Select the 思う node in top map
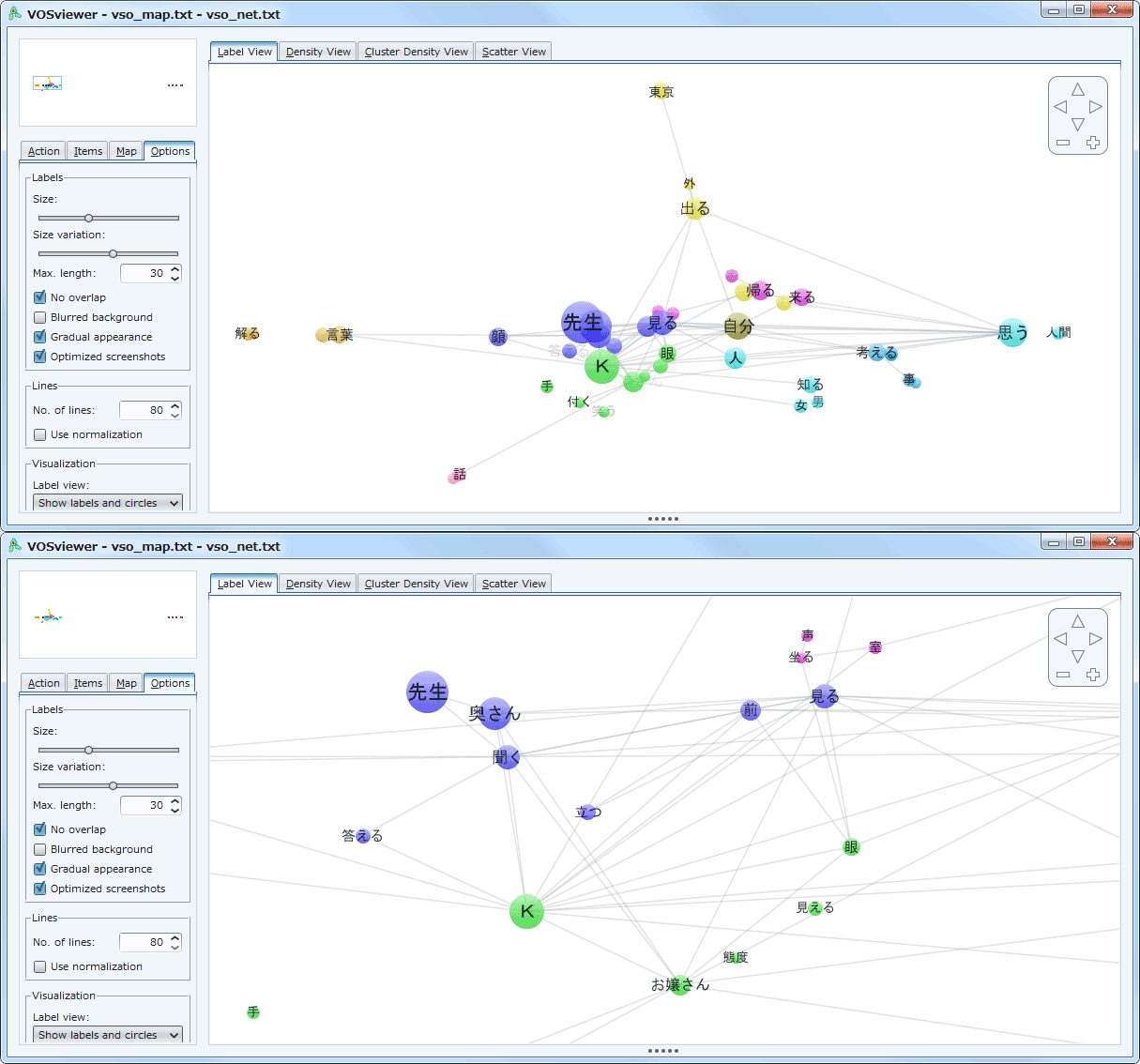 click(x=1012, y=332)
